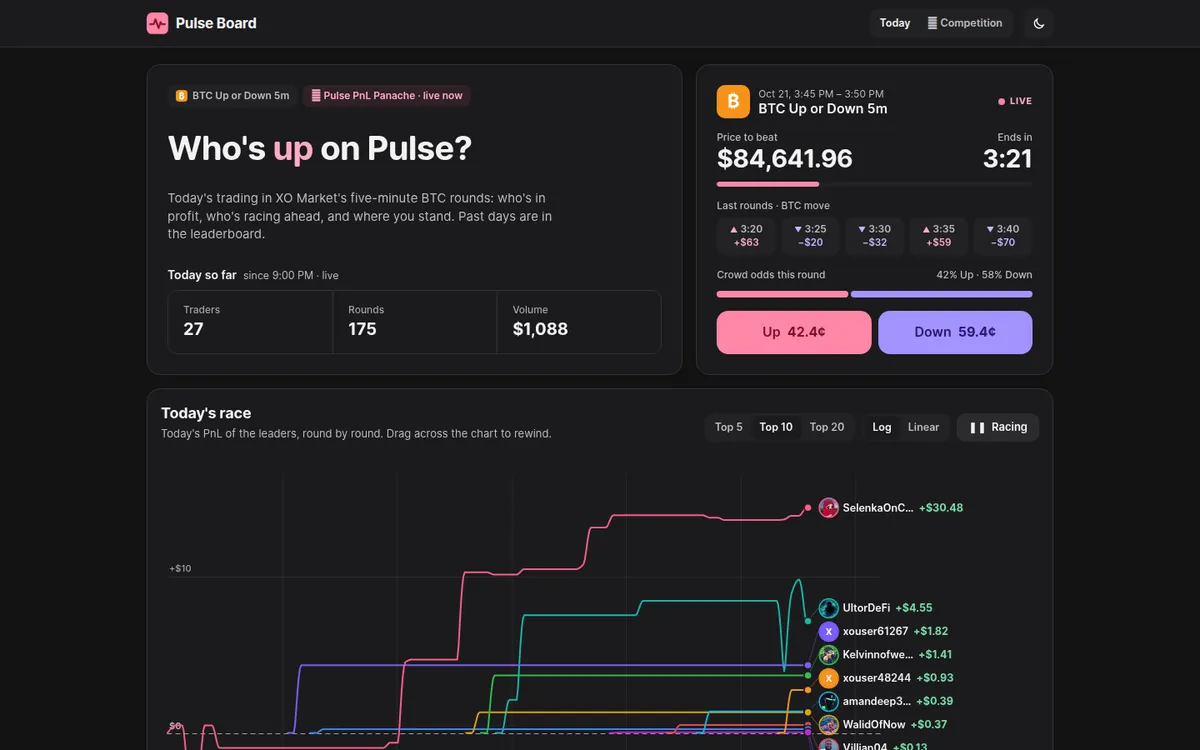Viewport: 1200px width, 750px height.
Task: Click amandeep3 avatar in the race
Action: coord(828,701)
